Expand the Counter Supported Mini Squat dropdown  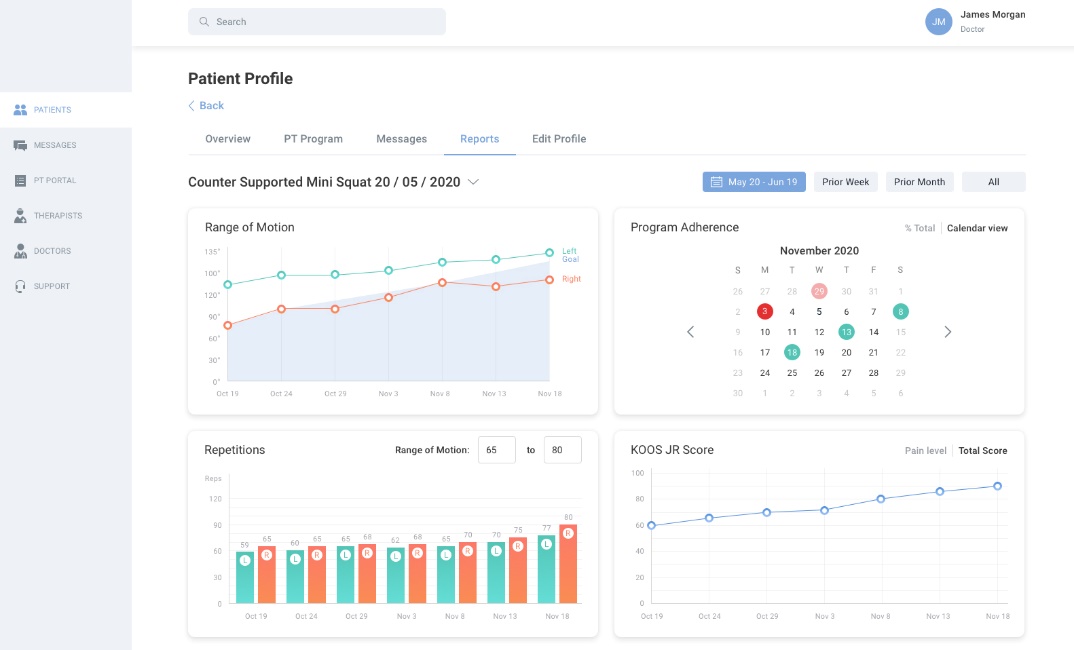474,182
